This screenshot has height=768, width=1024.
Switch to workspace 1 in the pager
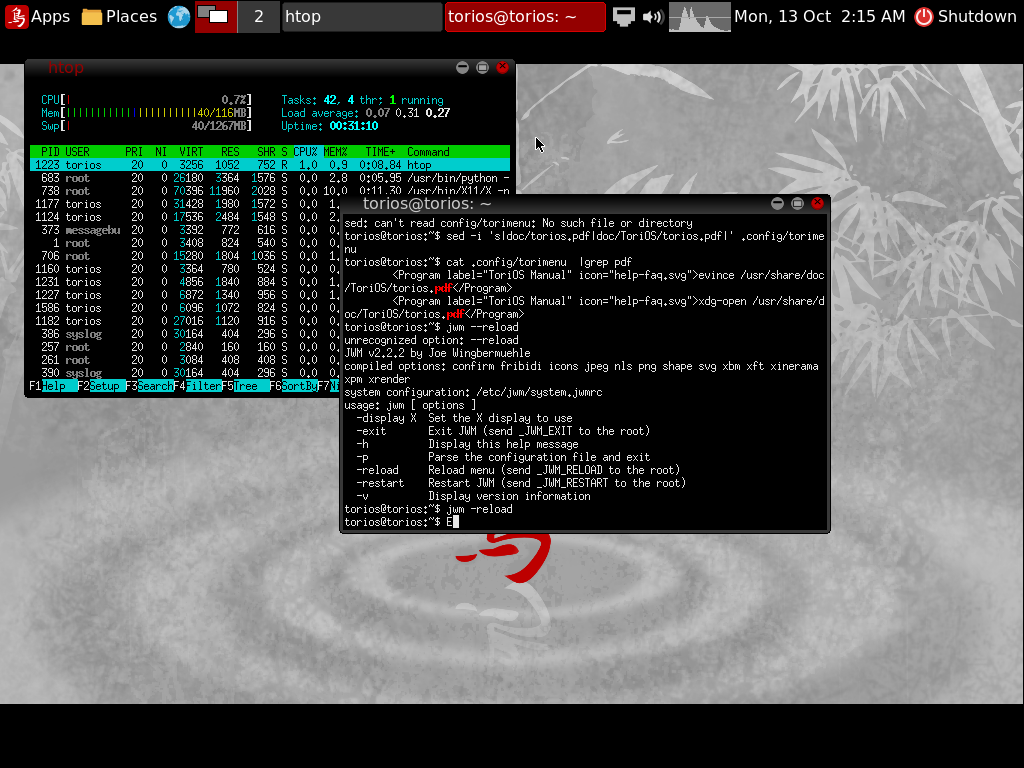click(215, 17)
